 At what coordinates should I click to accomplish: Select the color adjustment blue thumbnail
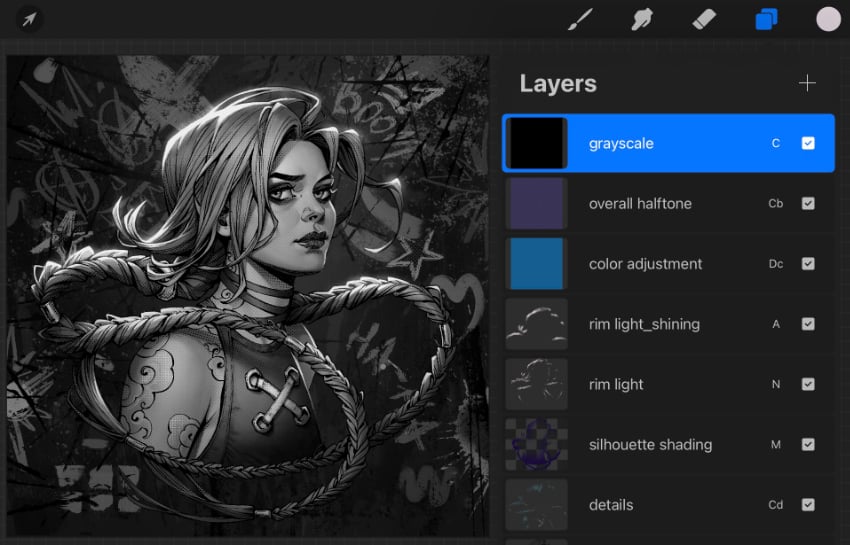tap(537, 264)
